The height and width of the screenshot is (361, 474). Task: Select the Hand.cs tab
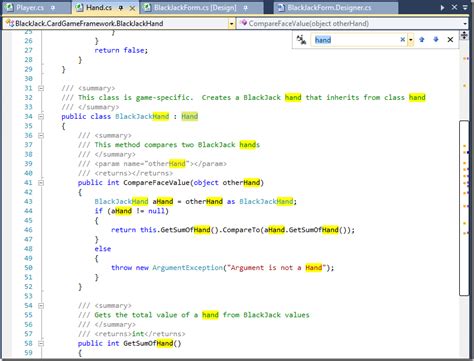pyautogui.click(x=99, y=7)
